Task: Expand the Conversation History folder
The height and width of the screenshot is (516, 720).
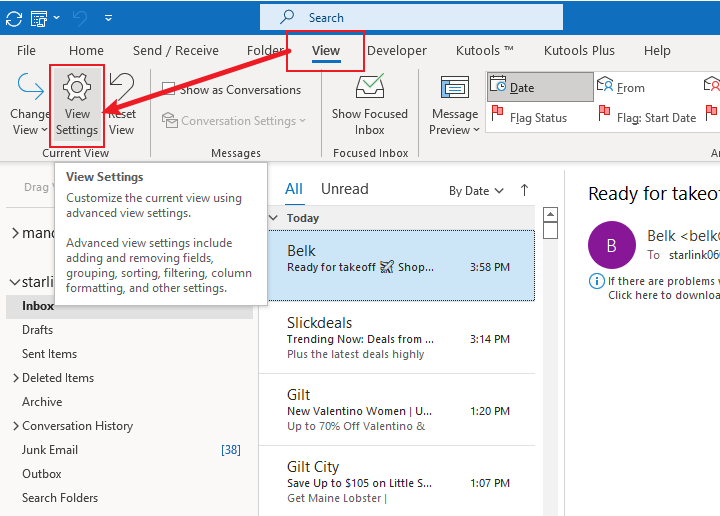Action: click(x=15, y=426)
